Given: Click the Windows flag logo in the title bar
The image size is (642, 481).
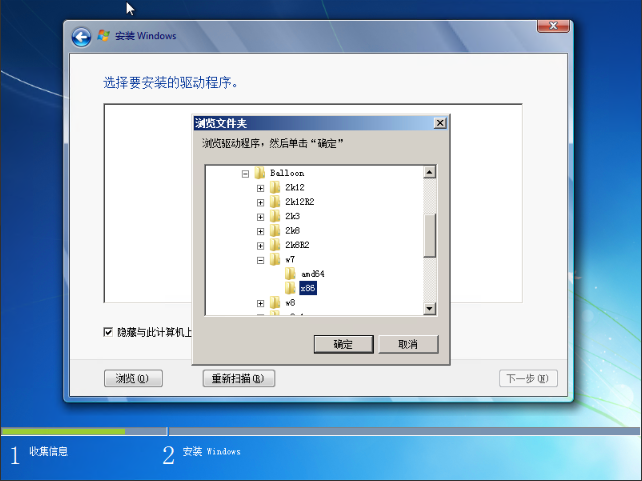Looking at the screenshot, I should tap(104, 36).
